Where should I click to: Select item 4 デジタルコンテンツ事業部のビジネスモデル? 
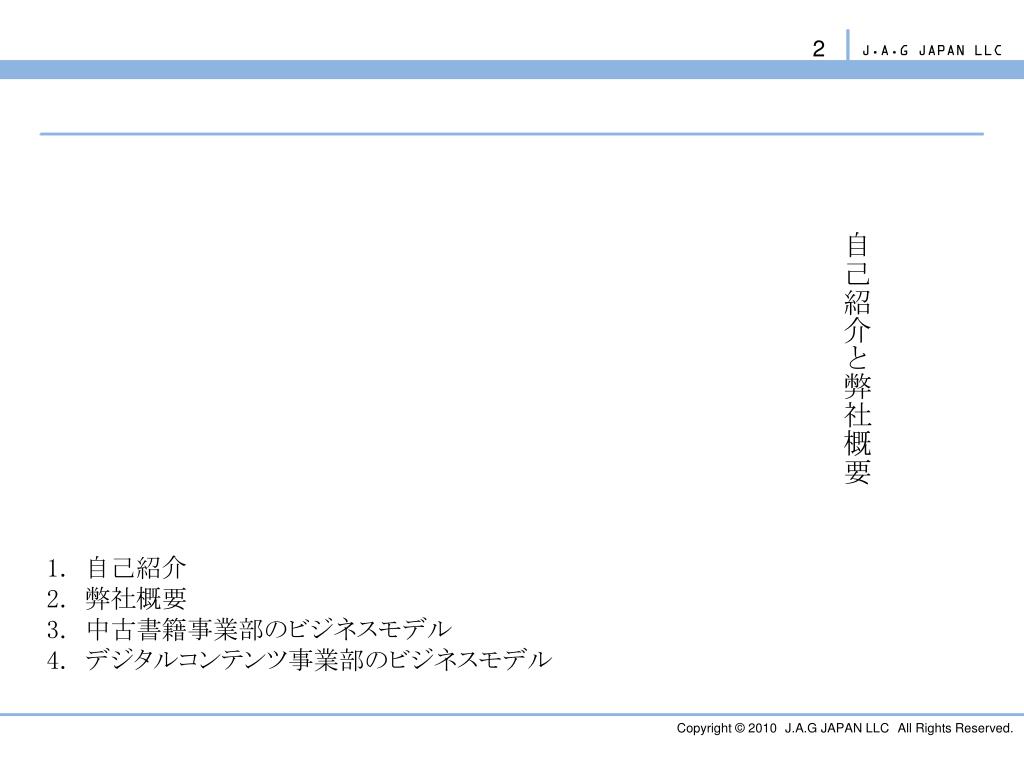click(299, 660)
